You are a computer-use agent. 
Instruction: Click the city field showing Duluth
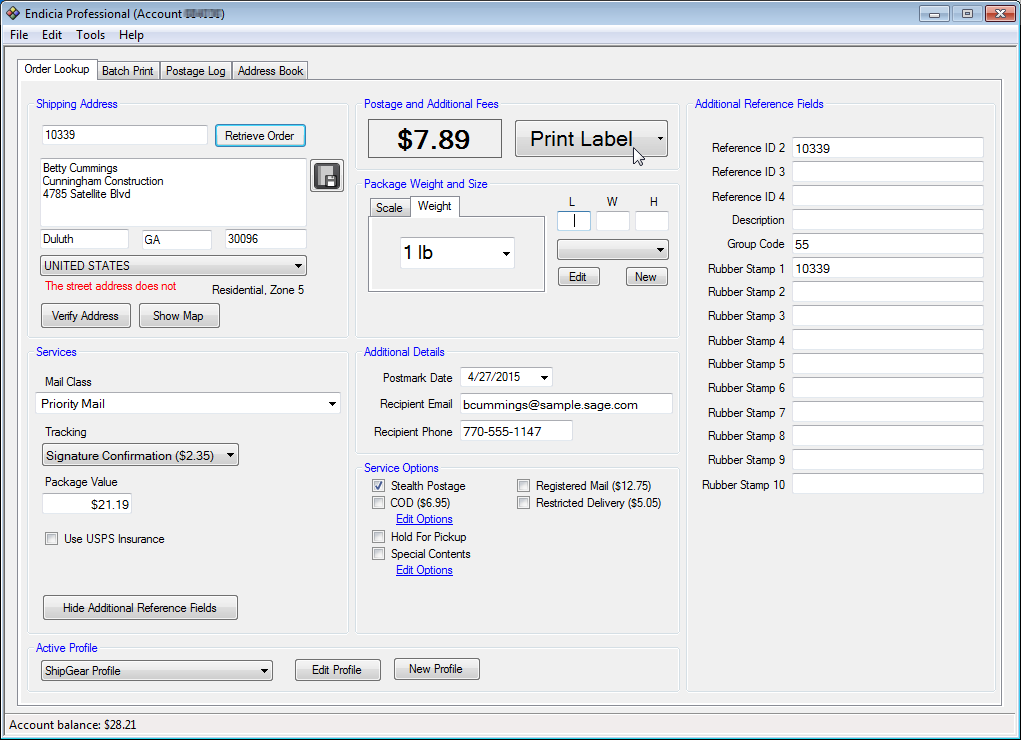(85, 239)
